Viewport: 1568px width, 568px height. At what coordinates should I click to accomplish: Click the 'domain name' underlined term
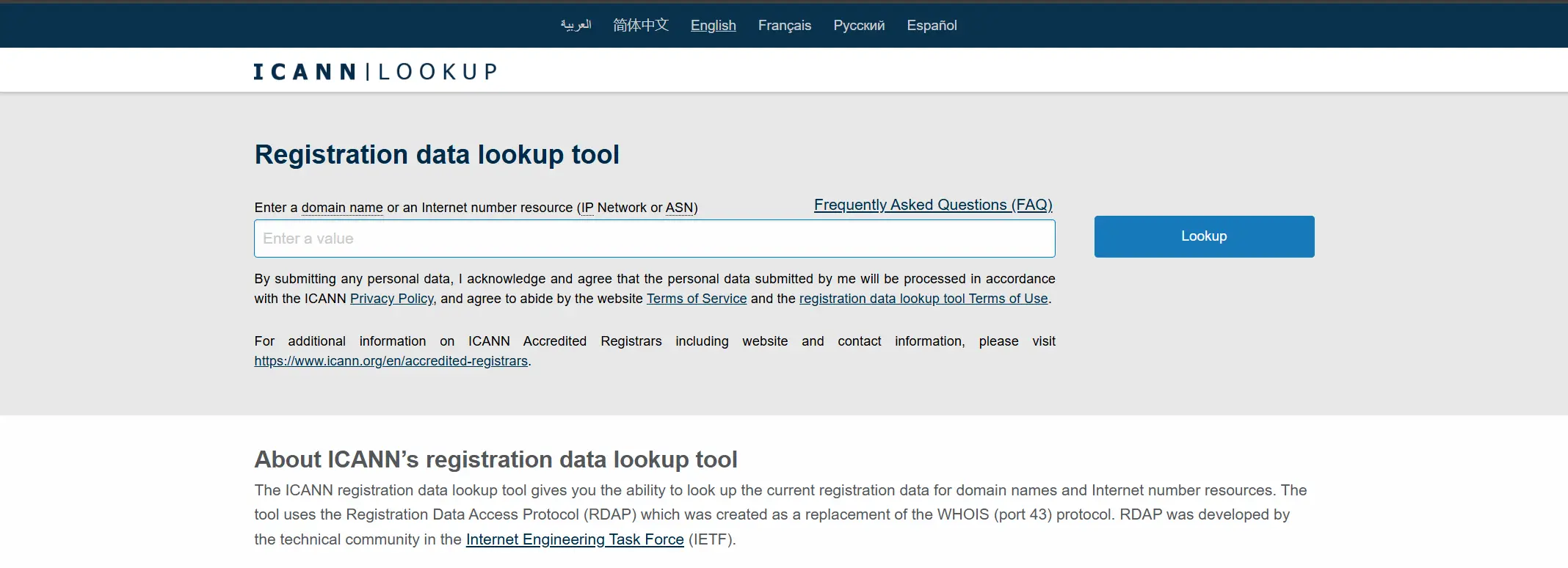click(x=342, y=208)
